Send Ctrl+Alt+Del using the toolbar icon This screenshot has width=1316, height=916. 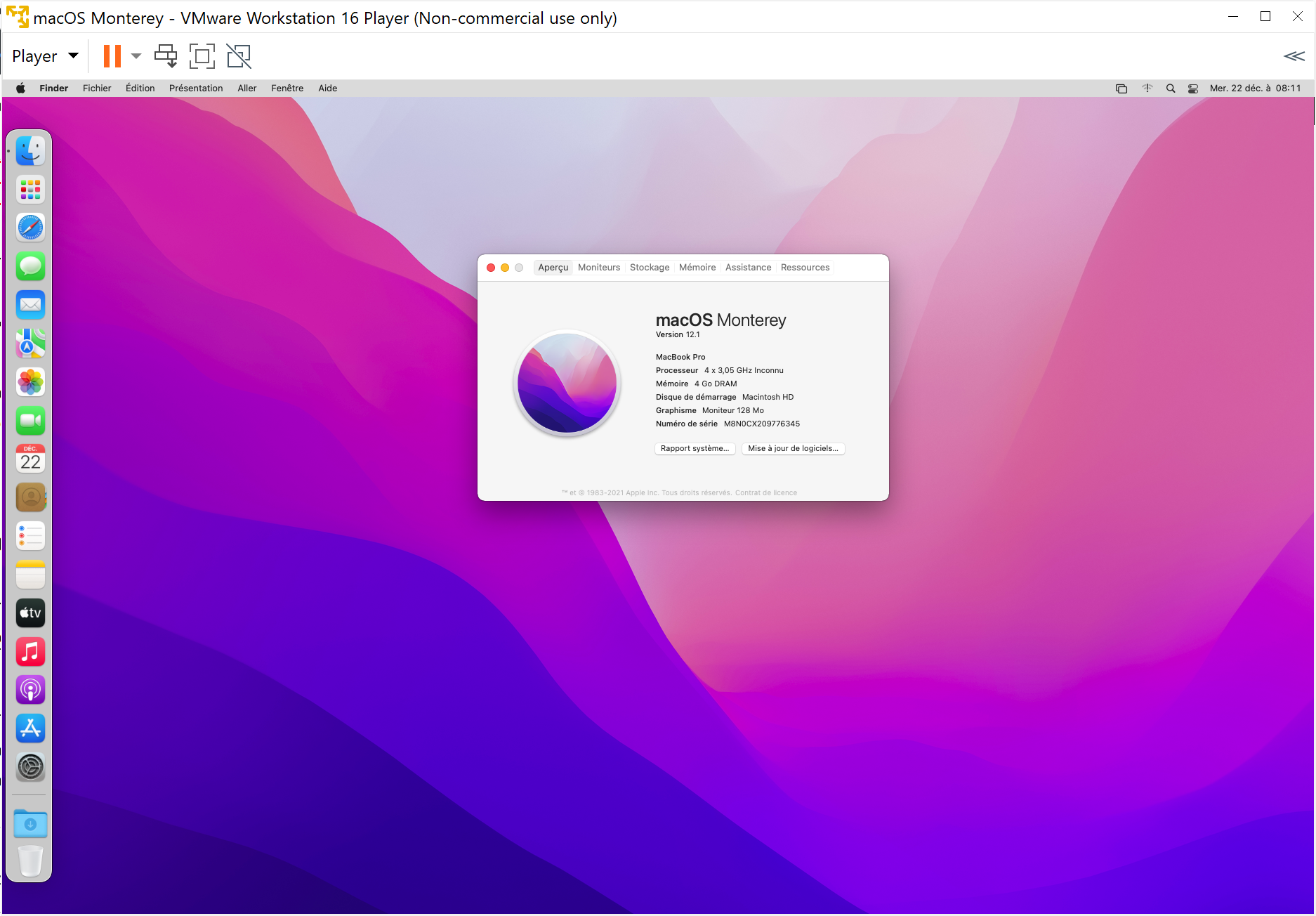pyautogui.click(x=166, y=55)
